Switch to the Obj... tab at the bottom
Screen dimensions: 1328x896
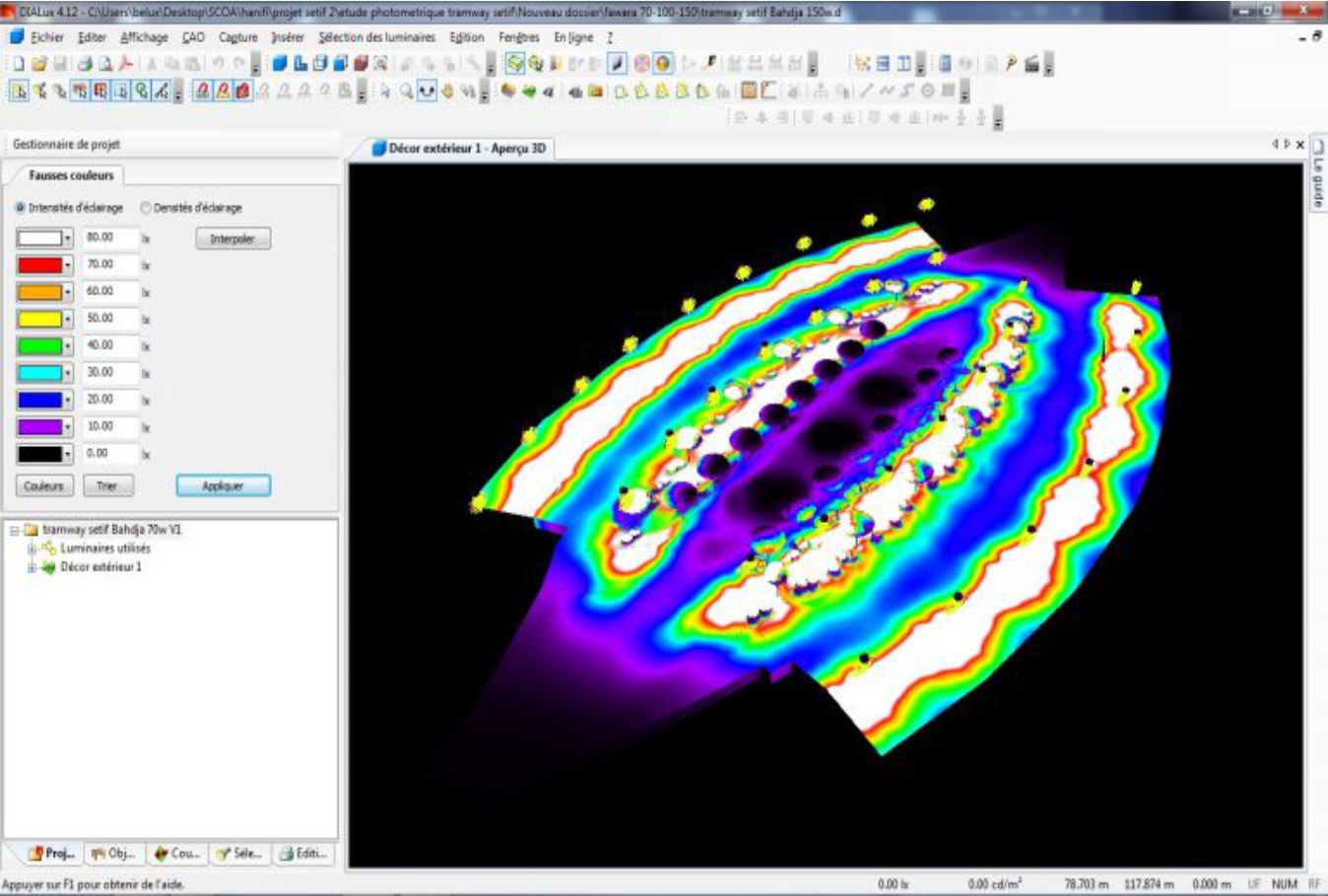[x=114, y=854]
